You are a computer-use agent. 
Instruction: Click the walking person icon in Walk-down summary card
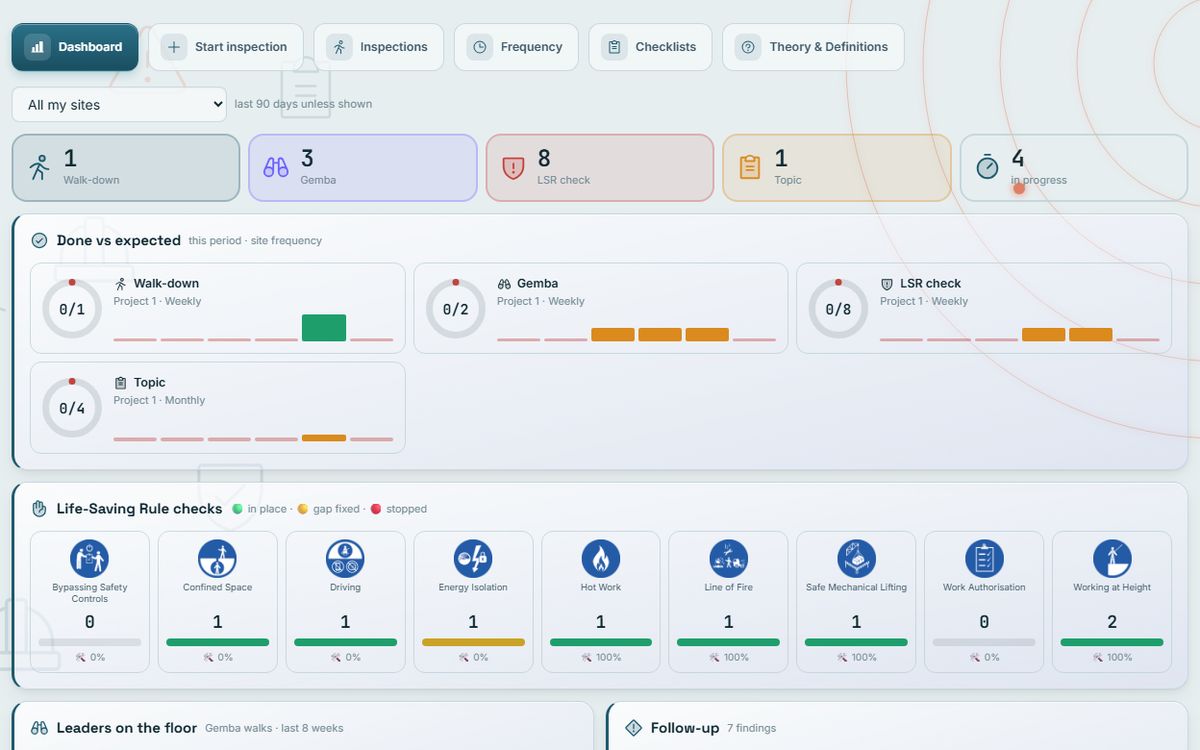pyautogui.click(x=39, y=168)
